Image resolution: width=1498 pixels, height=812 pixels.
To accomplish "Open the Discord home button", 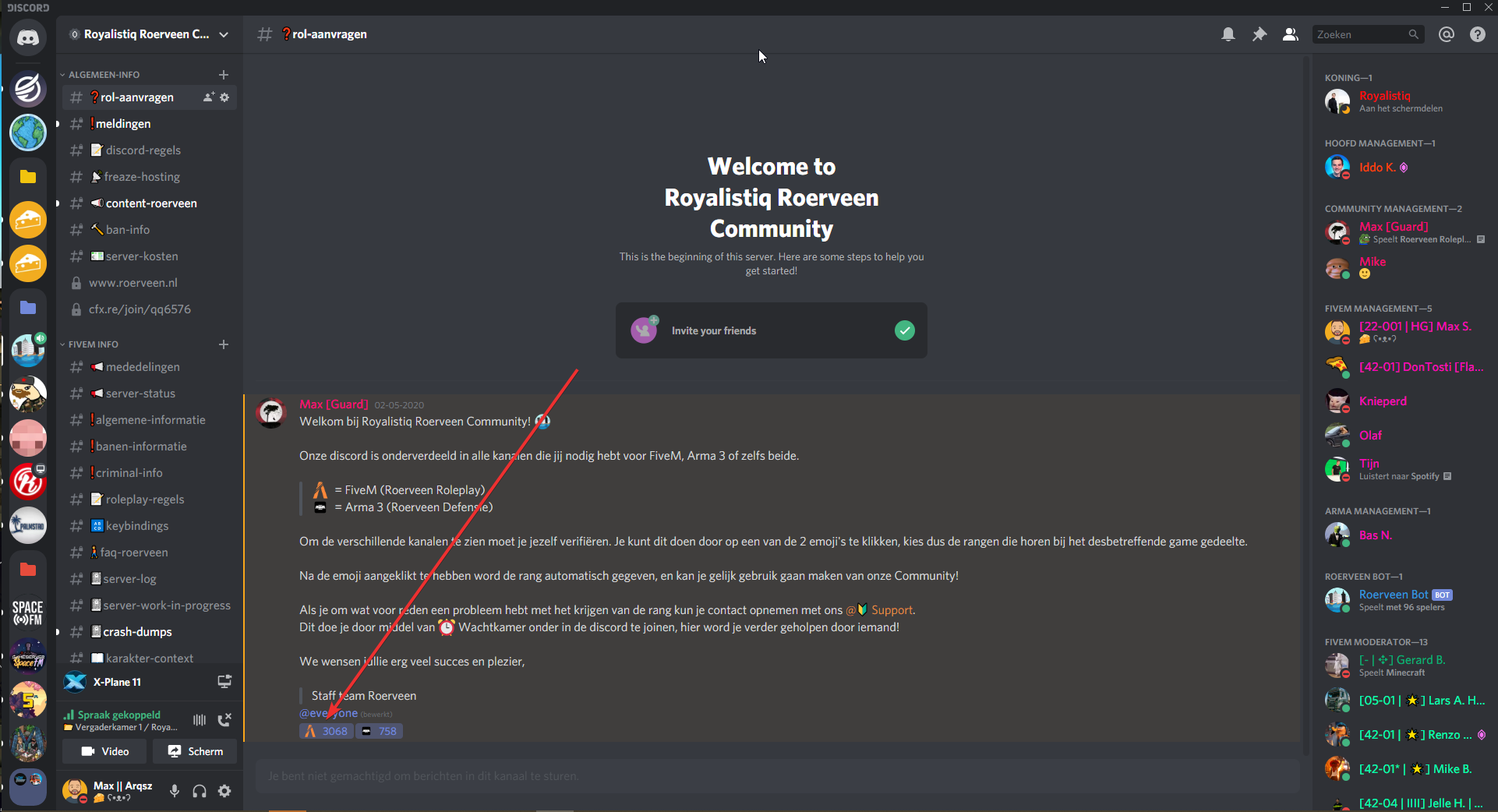I will pyautogui.click(x=28, y=37).
